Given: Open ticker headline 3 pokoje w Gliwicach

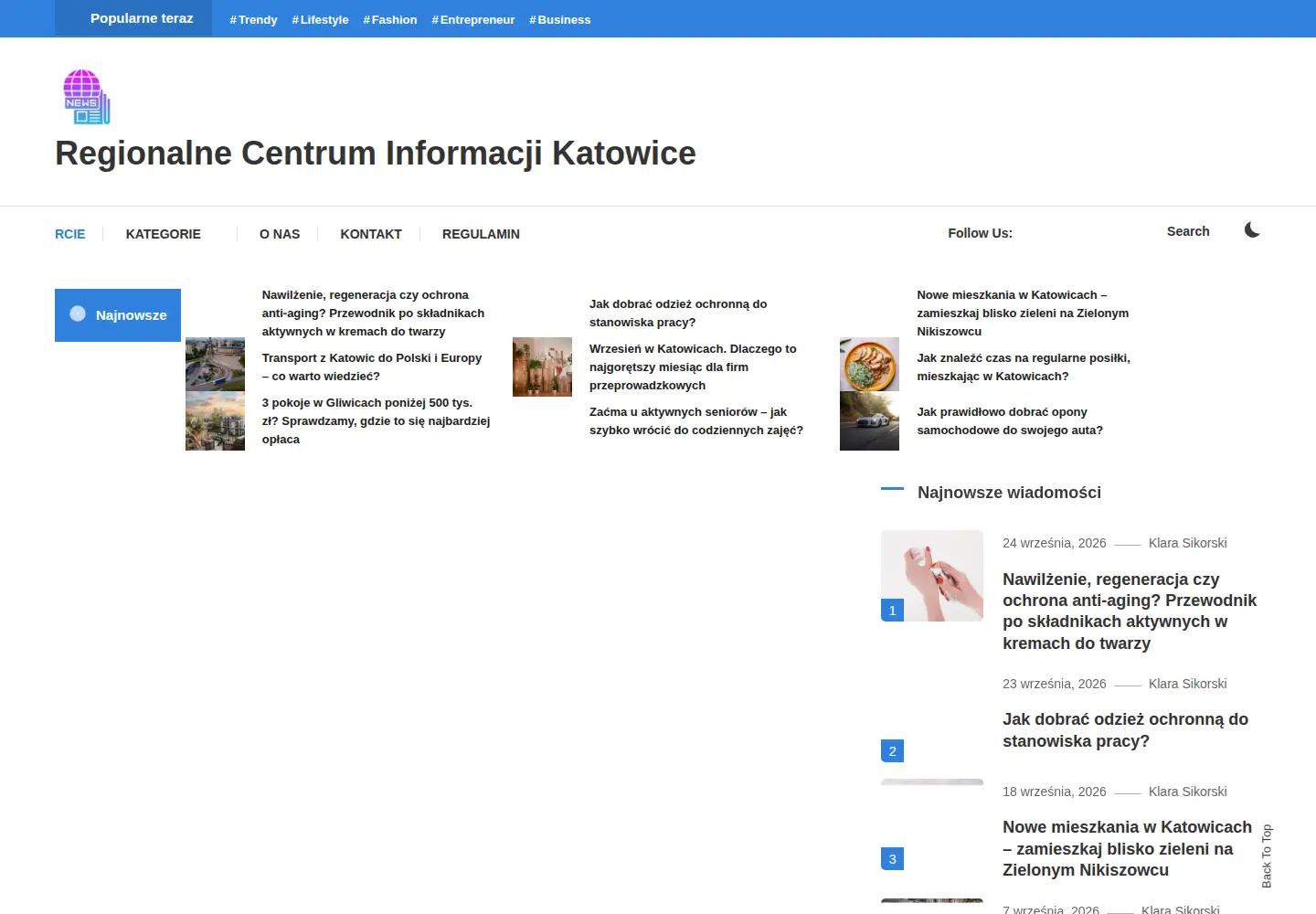Looking at the screenshot, I should click(x=376, y=421).
